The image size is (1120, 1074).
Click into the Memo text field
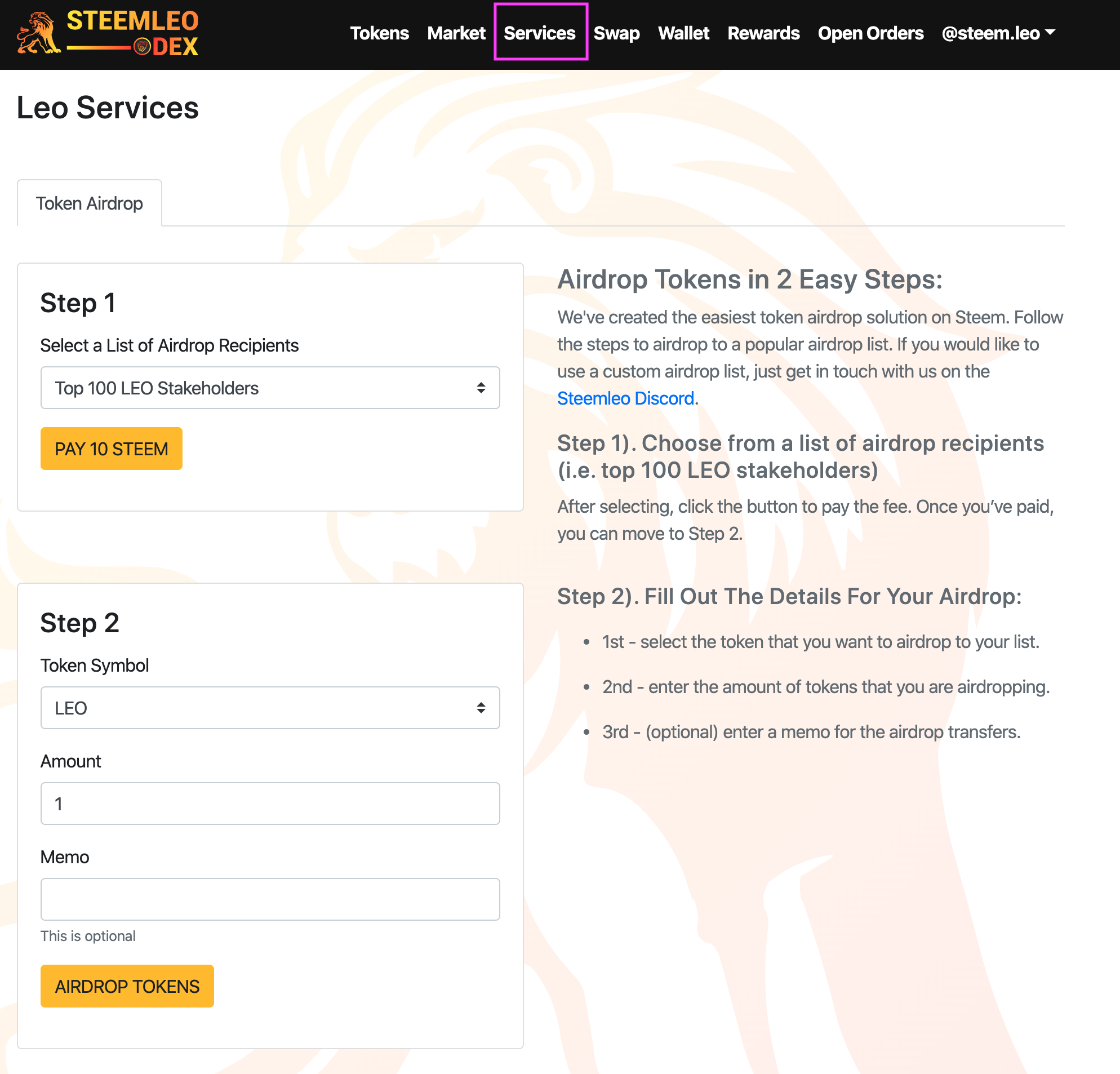pyautogui.click(x=270, y=899)
